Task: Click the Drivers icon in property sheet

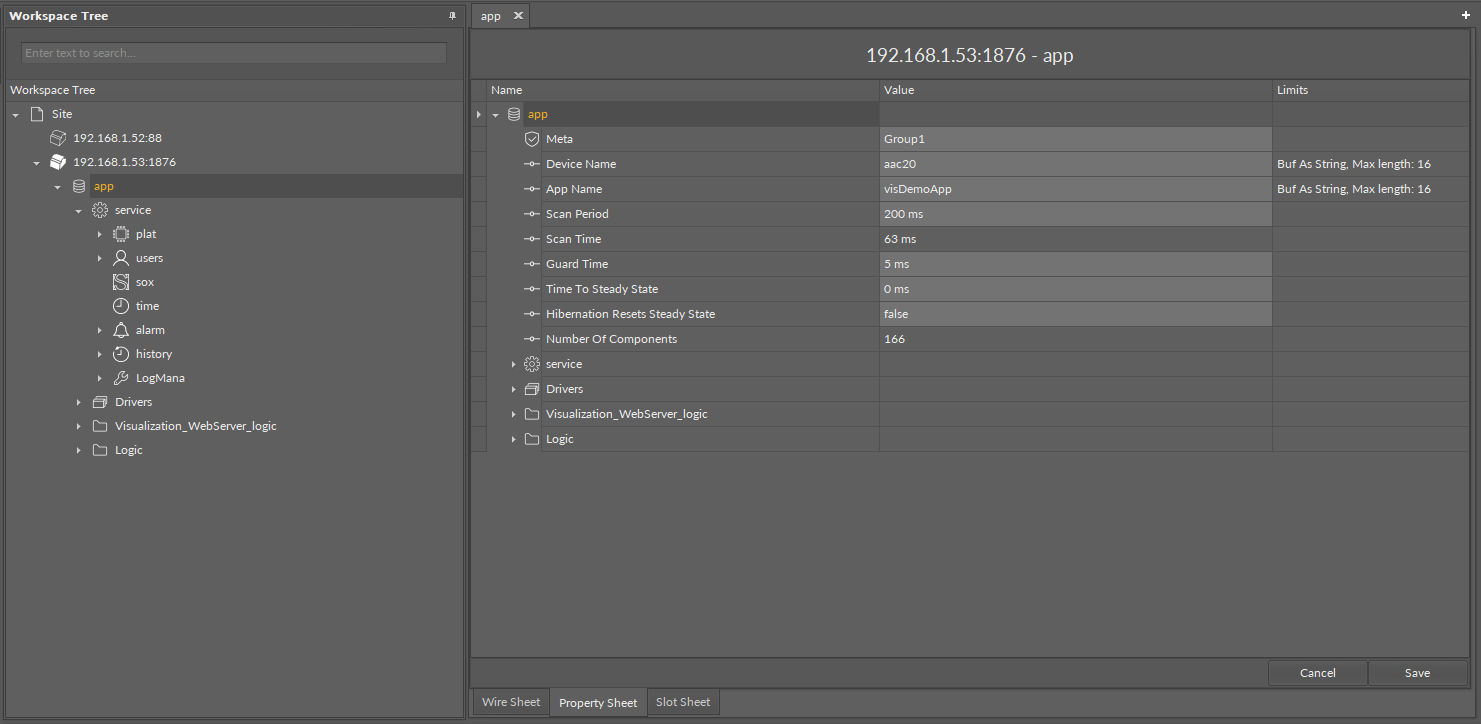Action: pos(532,389)
